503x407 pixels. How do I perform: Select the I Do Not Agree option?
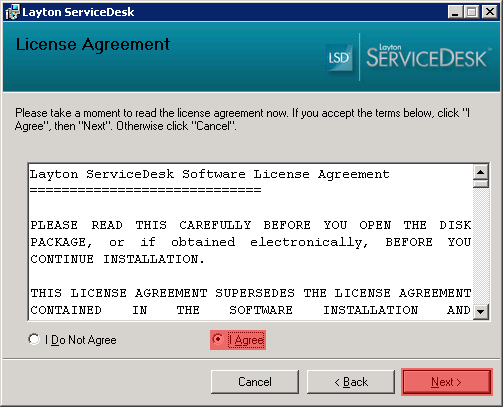(73, 340)
